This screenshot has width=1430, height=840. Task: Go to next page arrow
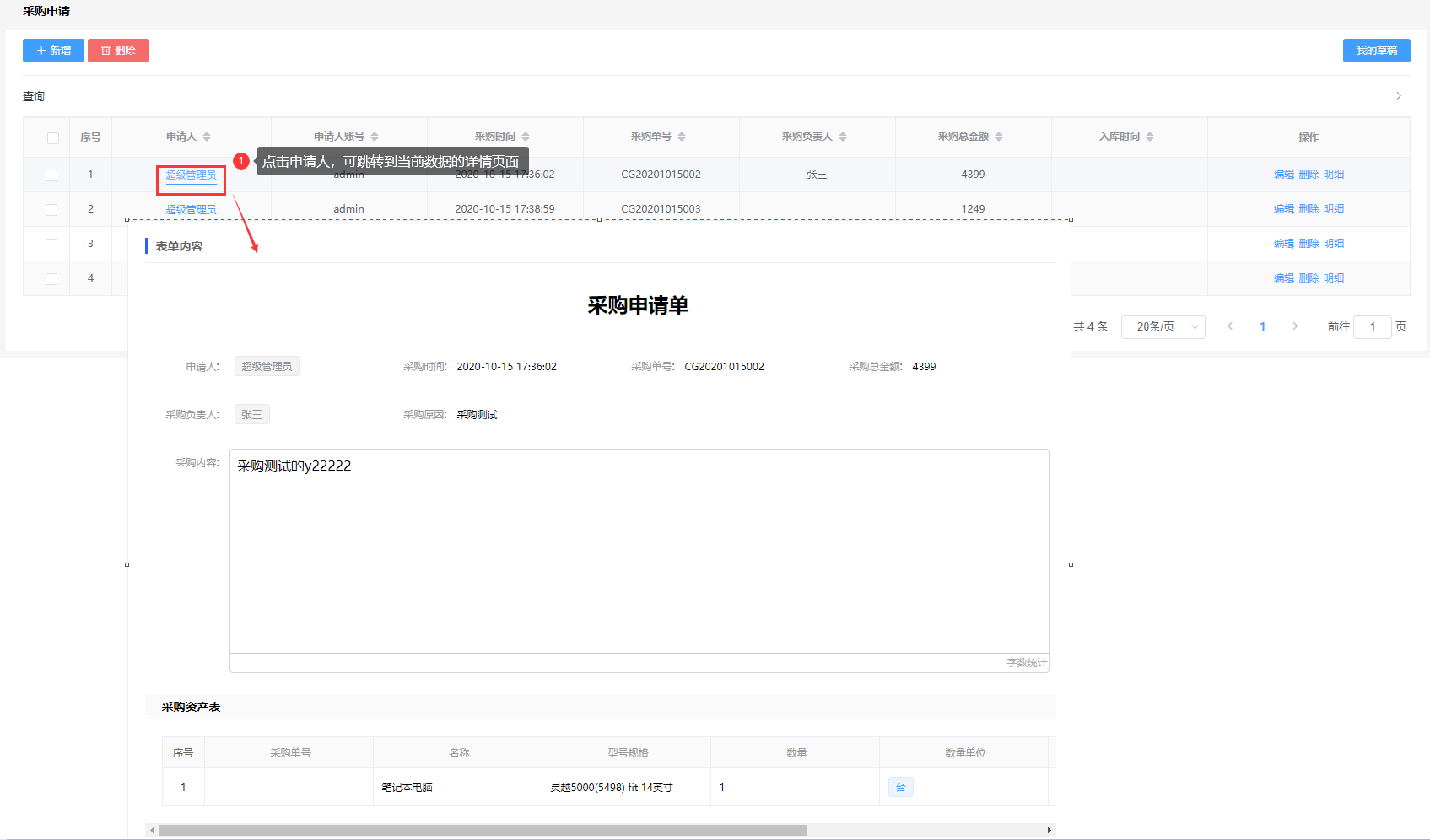(x=1295, y=326)
